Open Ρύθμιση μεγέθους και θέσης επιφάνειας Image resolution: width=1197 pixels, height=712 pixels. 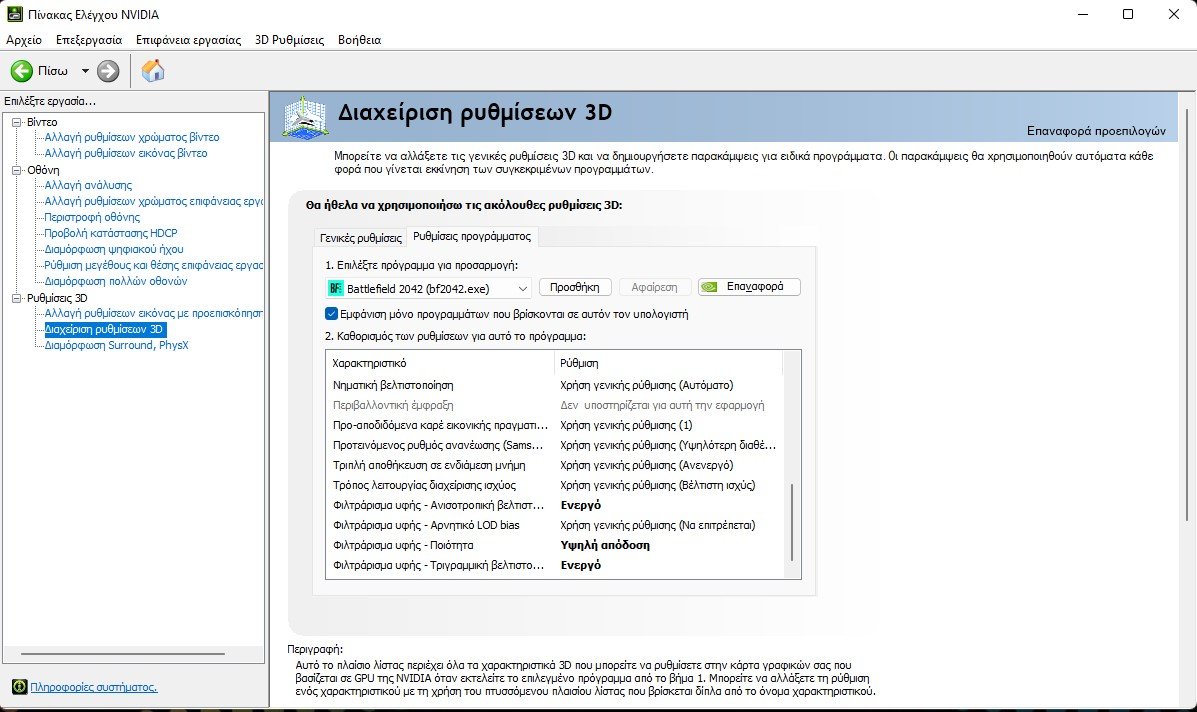coord(153,266)
